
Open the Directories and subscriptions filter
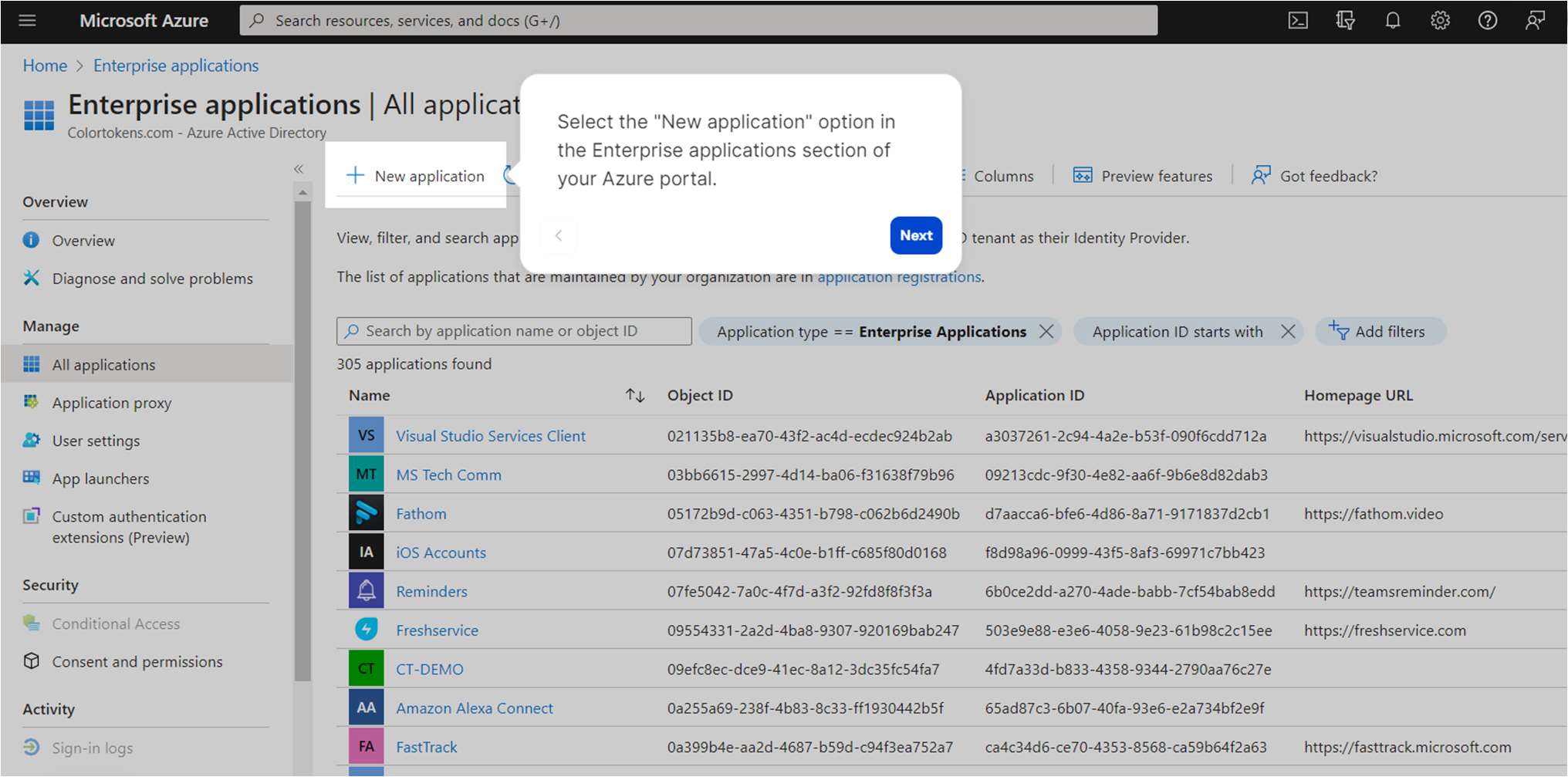[x=1345, y=20]
